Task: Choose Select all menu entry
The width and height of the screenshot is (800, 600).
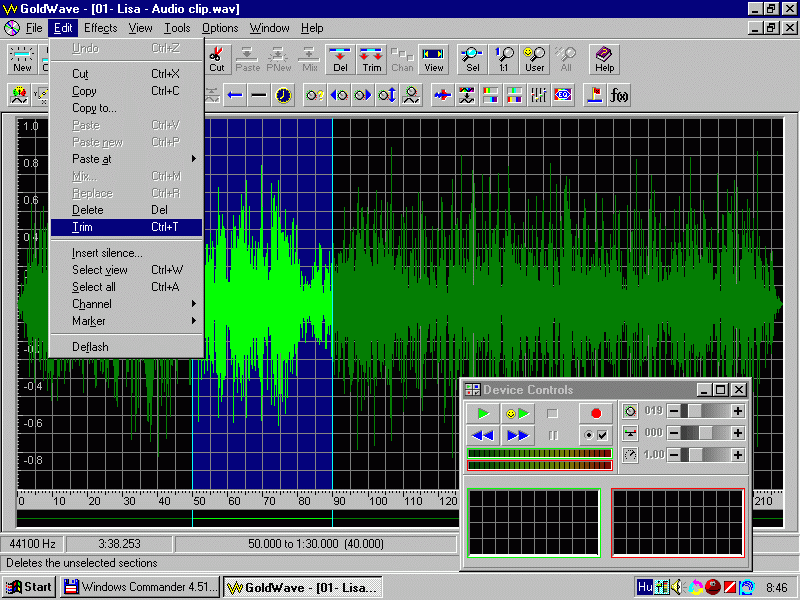Action: (127, 287)
